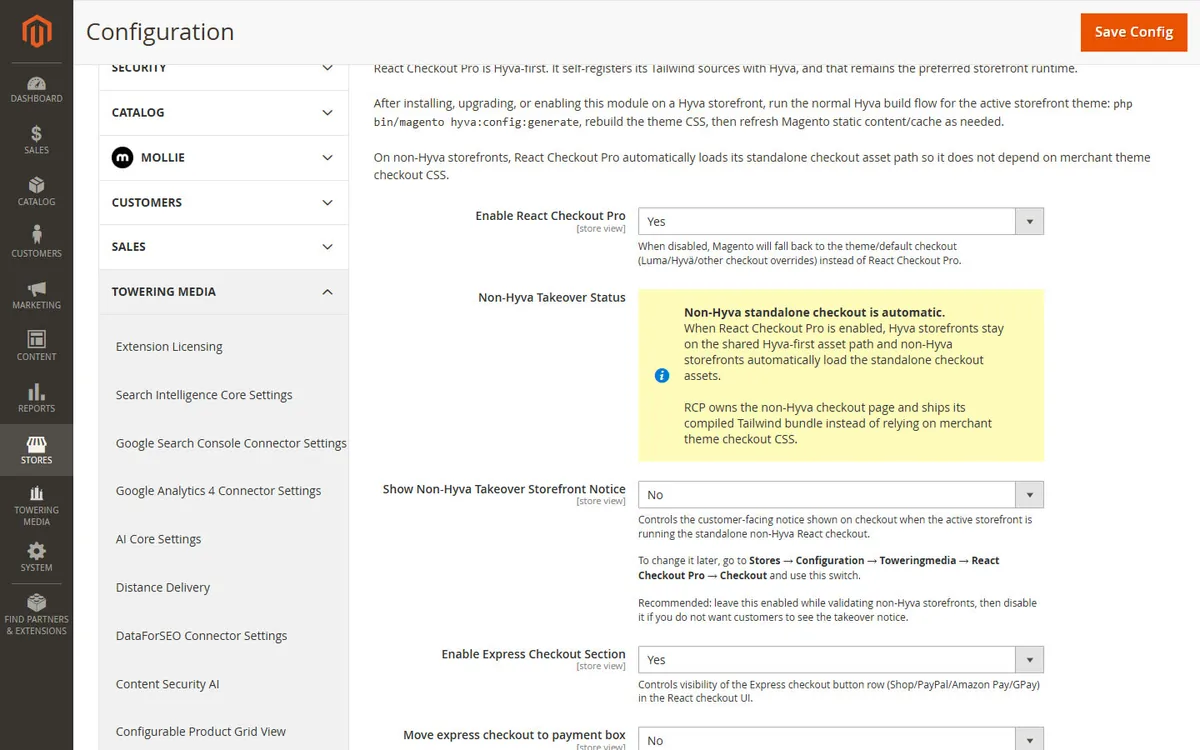The width and height of the screenshot is (1200, 750).
Task: Click the Save Config button
Action: point(1134,32)
